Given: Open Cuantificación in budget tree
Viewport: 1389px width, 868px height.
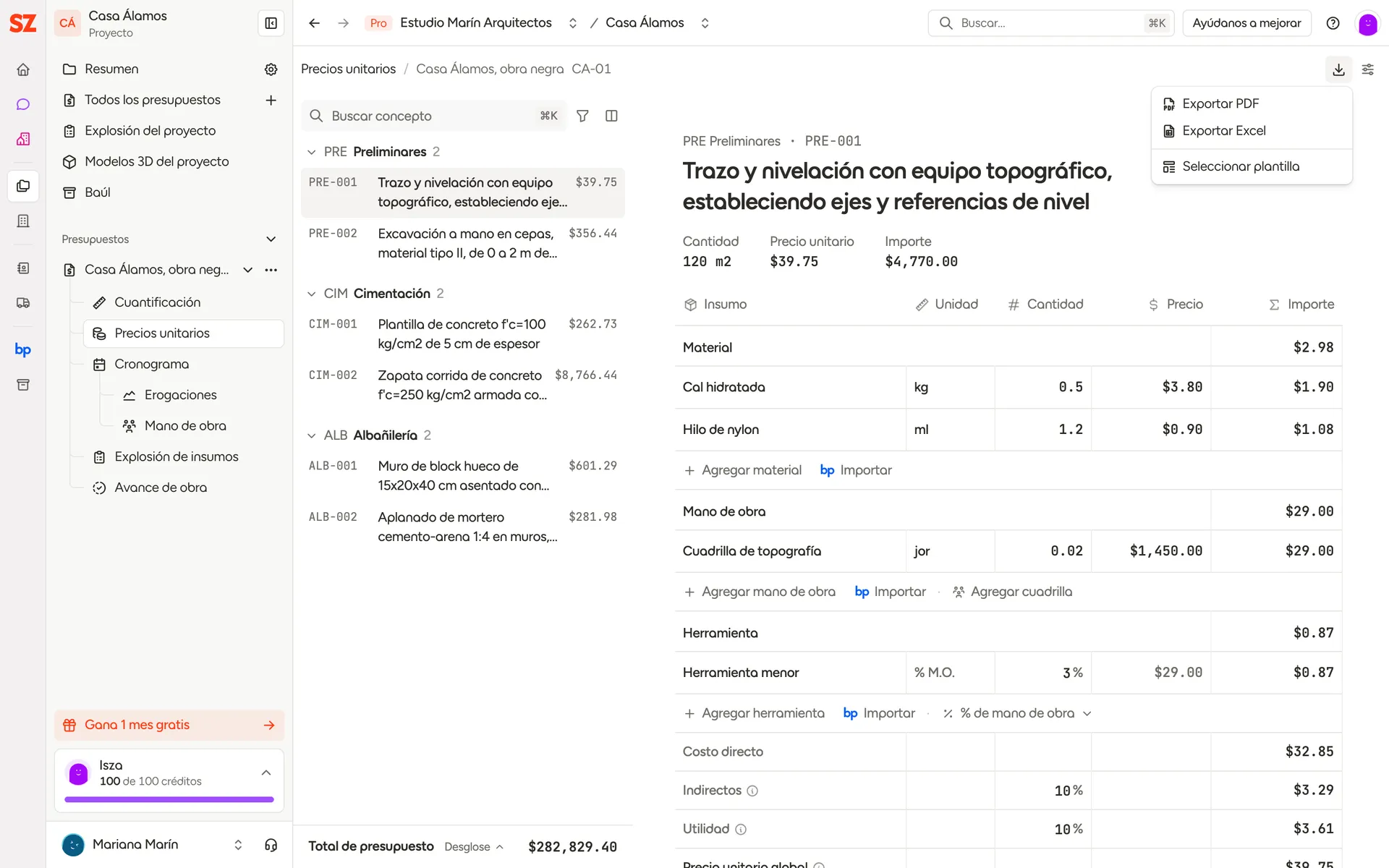Looking at the screenshot, I should 184,302.
